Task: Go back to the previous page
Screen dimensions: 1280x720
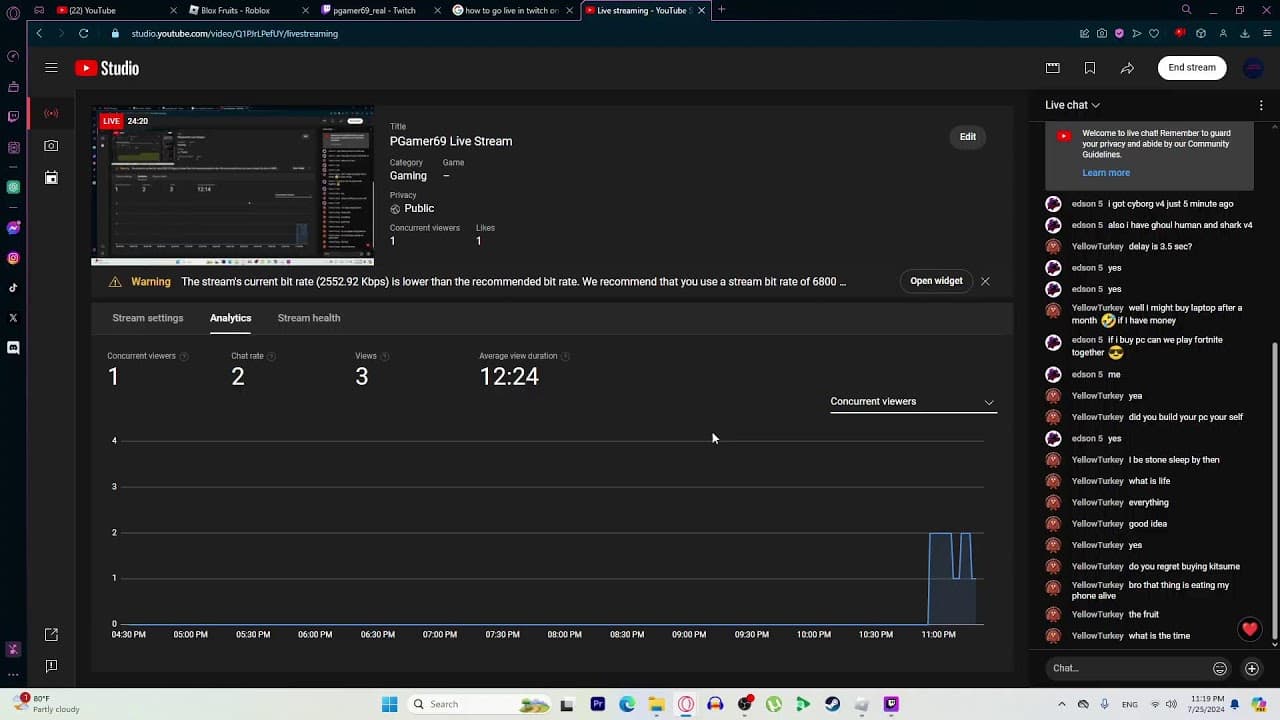Action: [x=39, y=33]
